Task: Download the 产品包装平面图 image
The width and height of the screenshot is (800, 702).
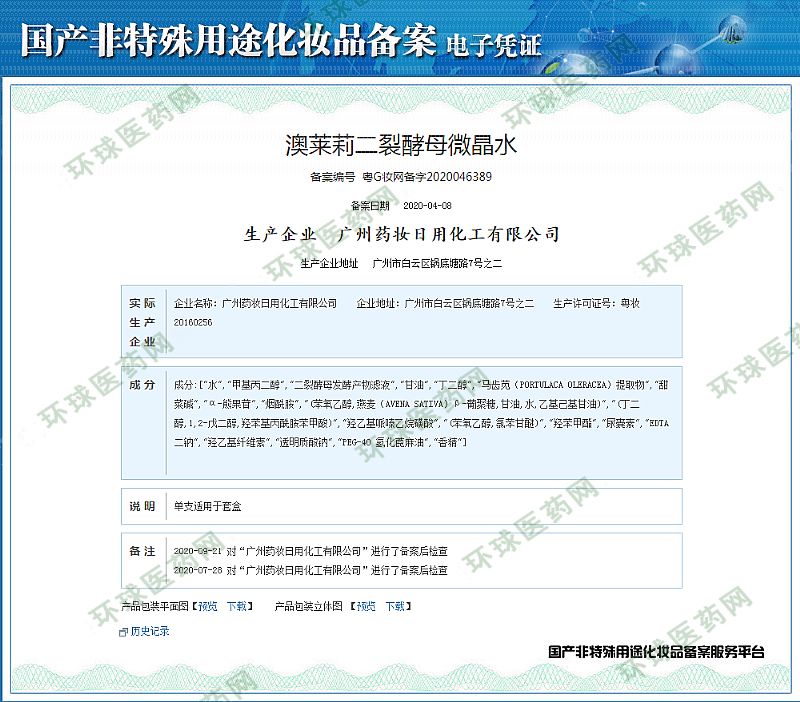Action: pyautogui.click(x=236, y=606)
